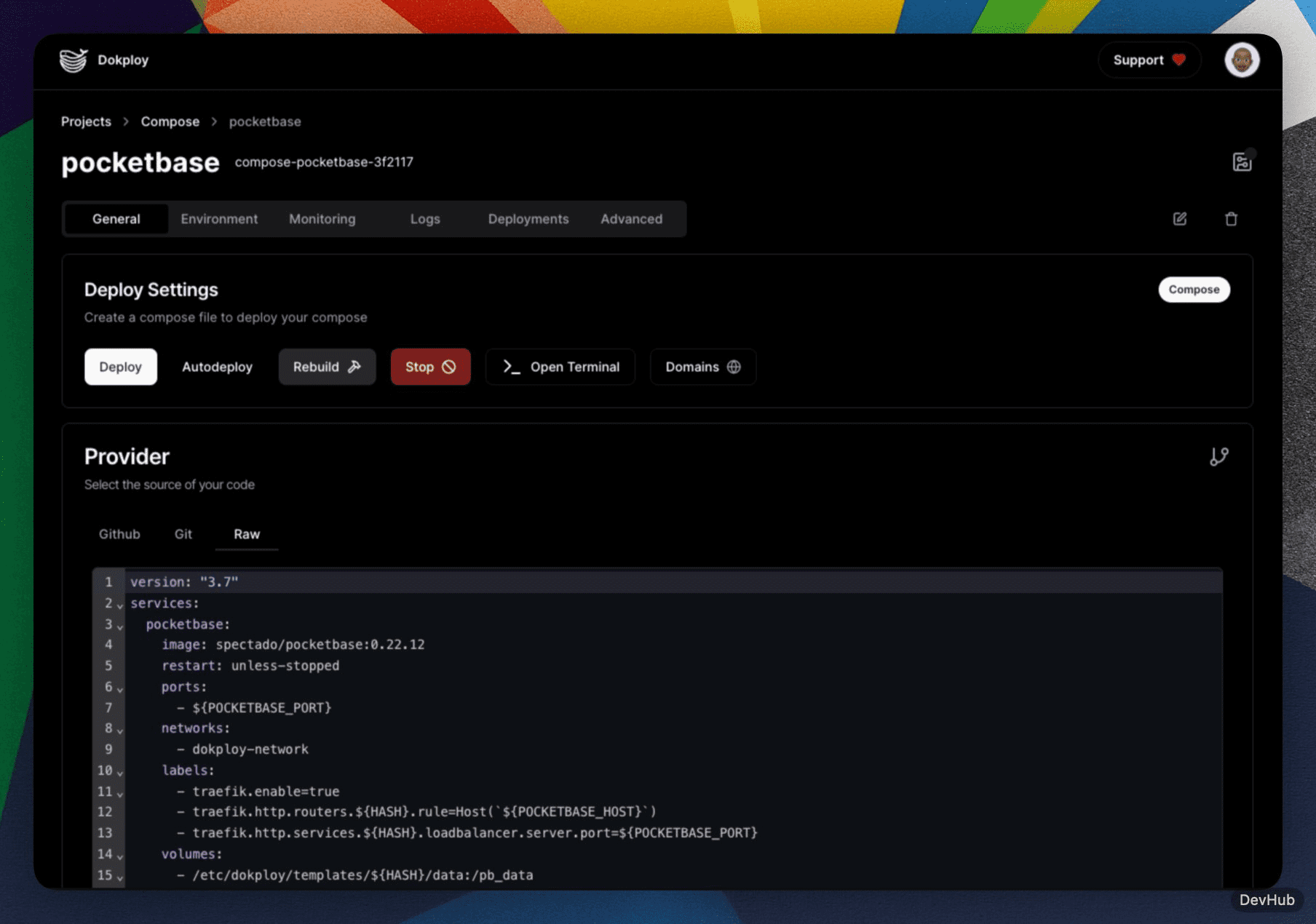Open the user avatar profile menu
Screen dimensions: 1316x924
[x=1242, y=60]
